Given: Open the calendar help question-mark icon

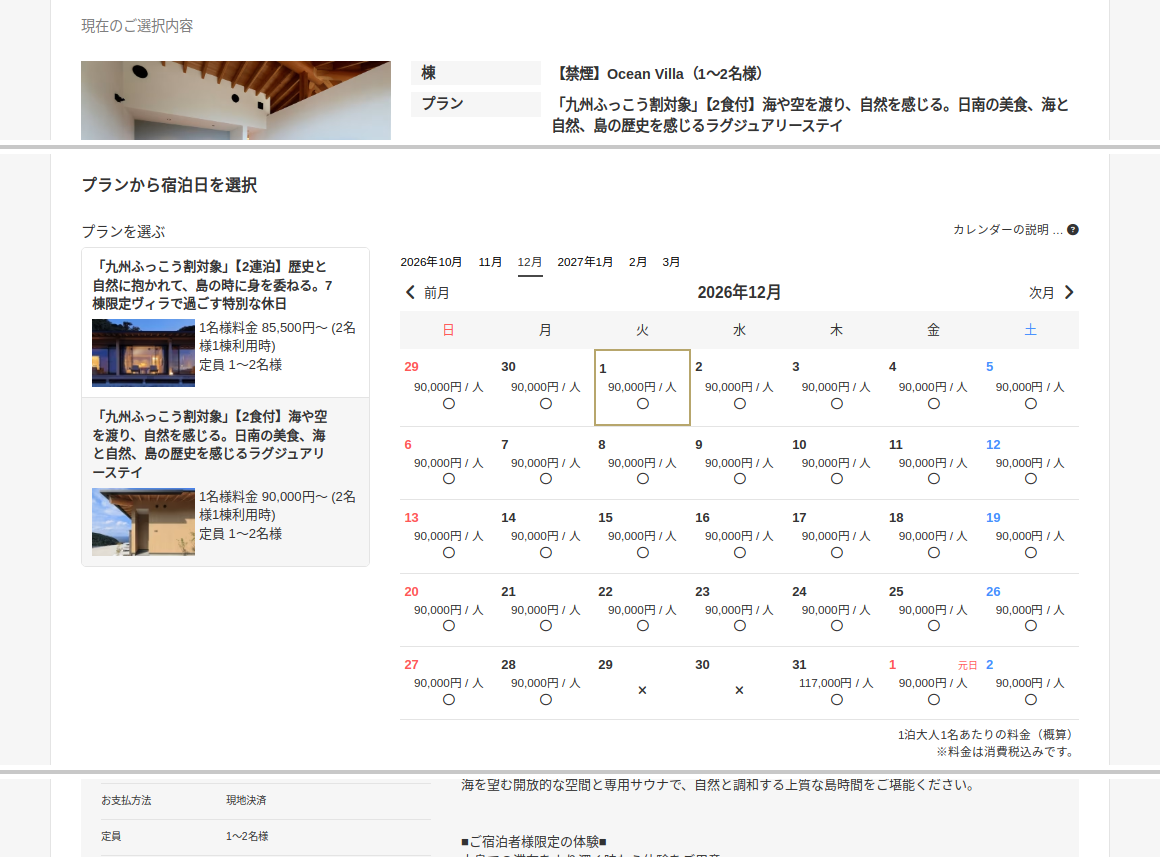Looking at the screenshot, I should point(1073,230).
